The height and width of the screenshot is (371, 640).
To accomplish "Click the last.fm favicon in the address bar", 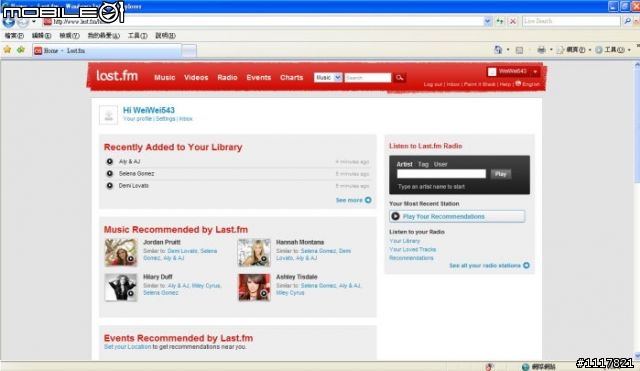I will [48, 22].
